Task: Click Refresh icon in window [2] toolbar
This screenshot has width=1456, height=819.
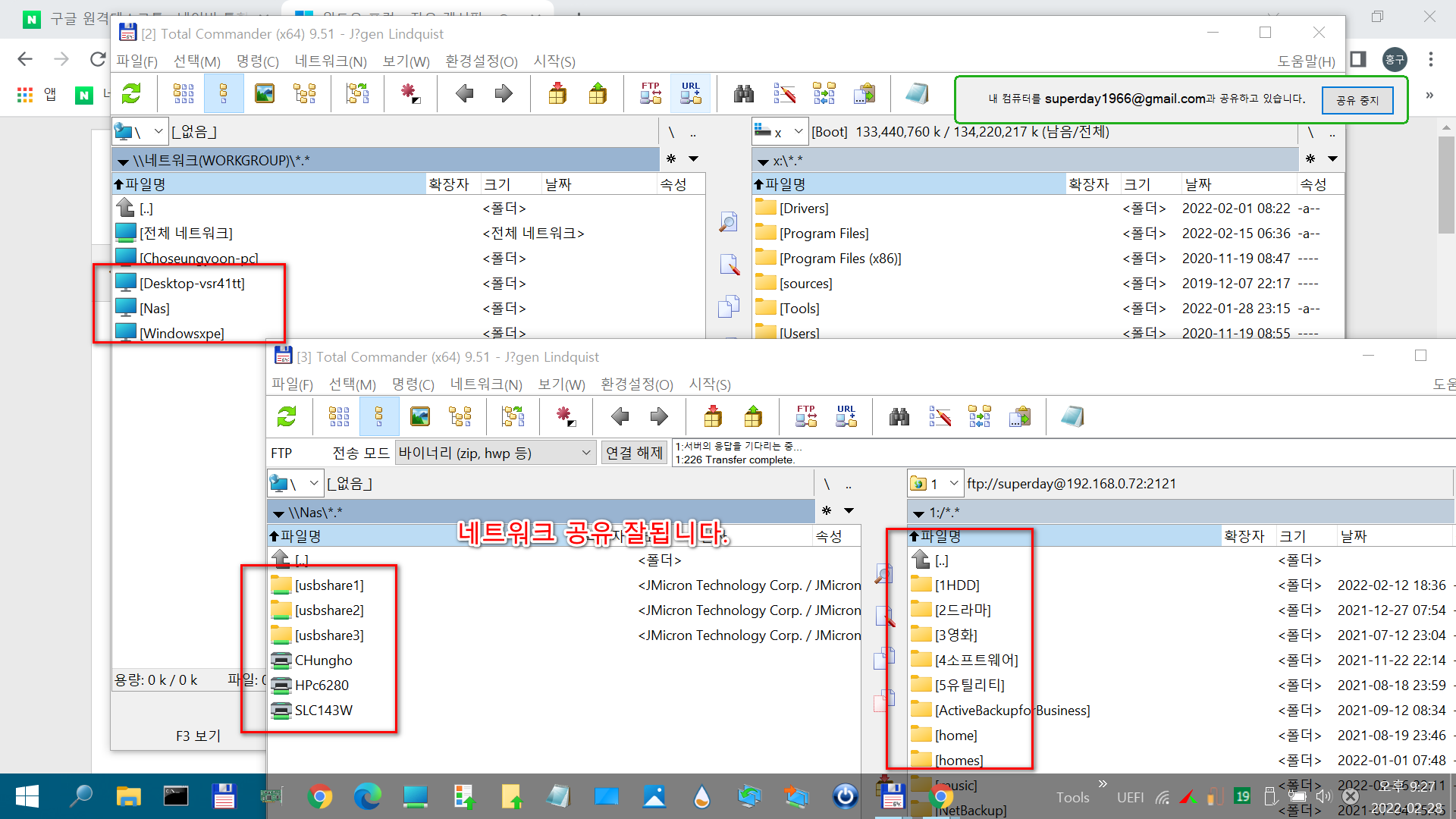Action: point(131,94)
